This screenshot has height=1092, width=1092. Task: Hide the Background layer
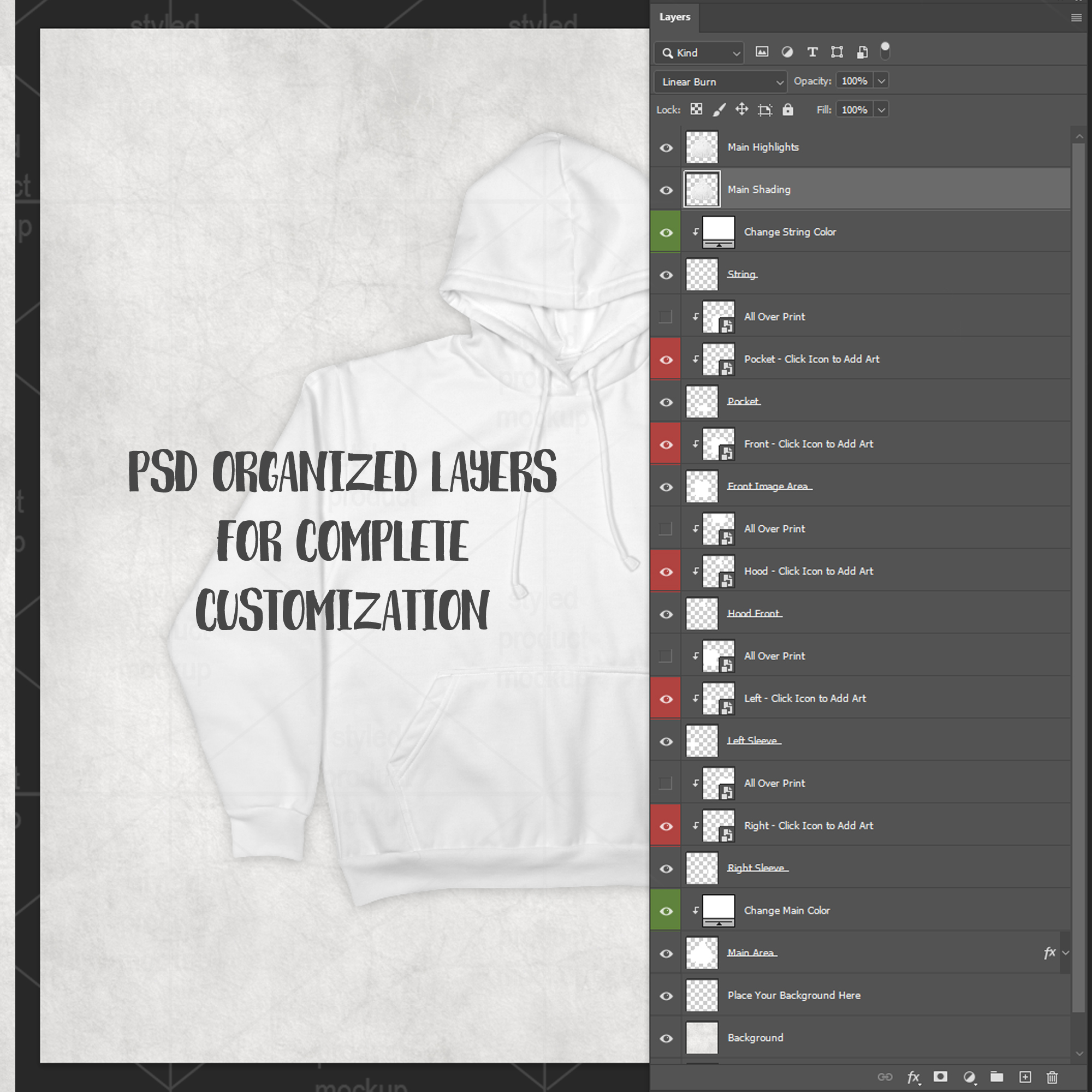click(666, 1038)
